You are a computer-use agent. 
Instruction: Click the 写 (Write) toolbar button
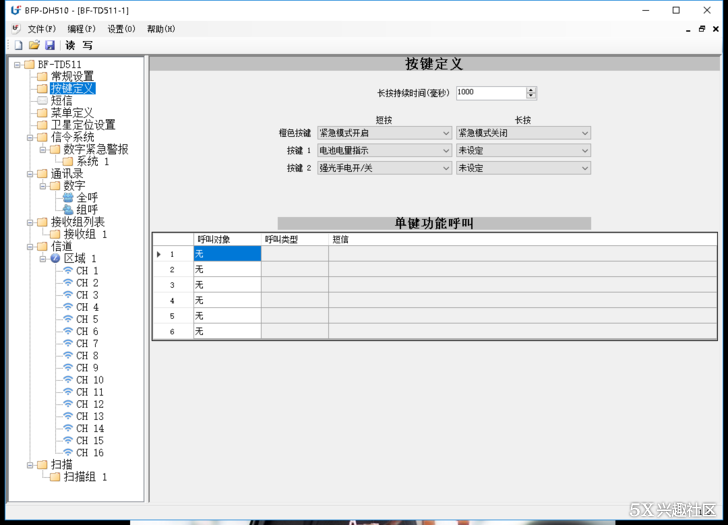click(87, 45)
